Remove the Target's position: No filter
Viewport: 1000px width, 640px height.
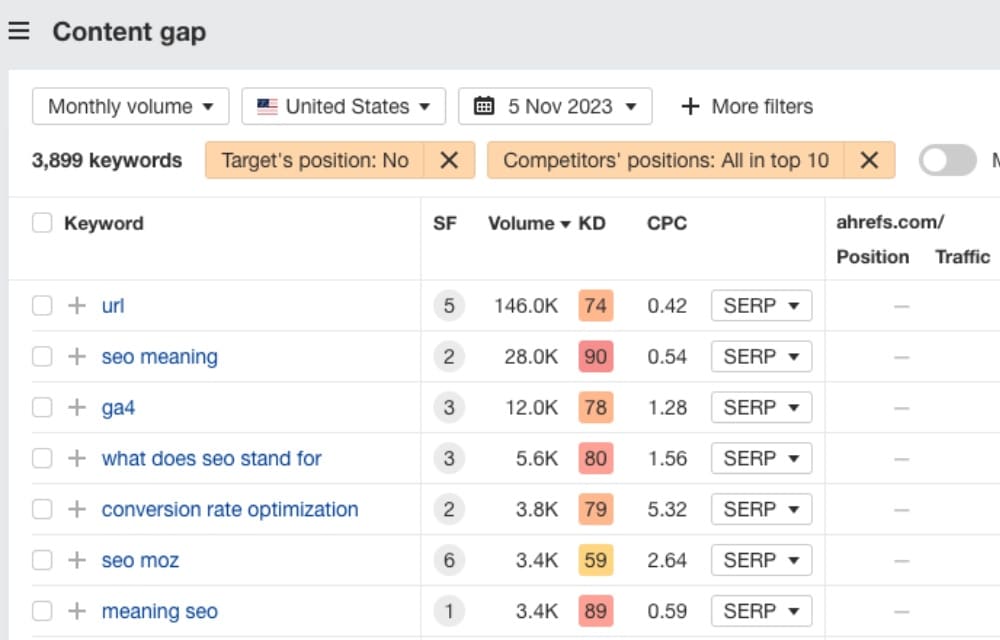(449, 160)
